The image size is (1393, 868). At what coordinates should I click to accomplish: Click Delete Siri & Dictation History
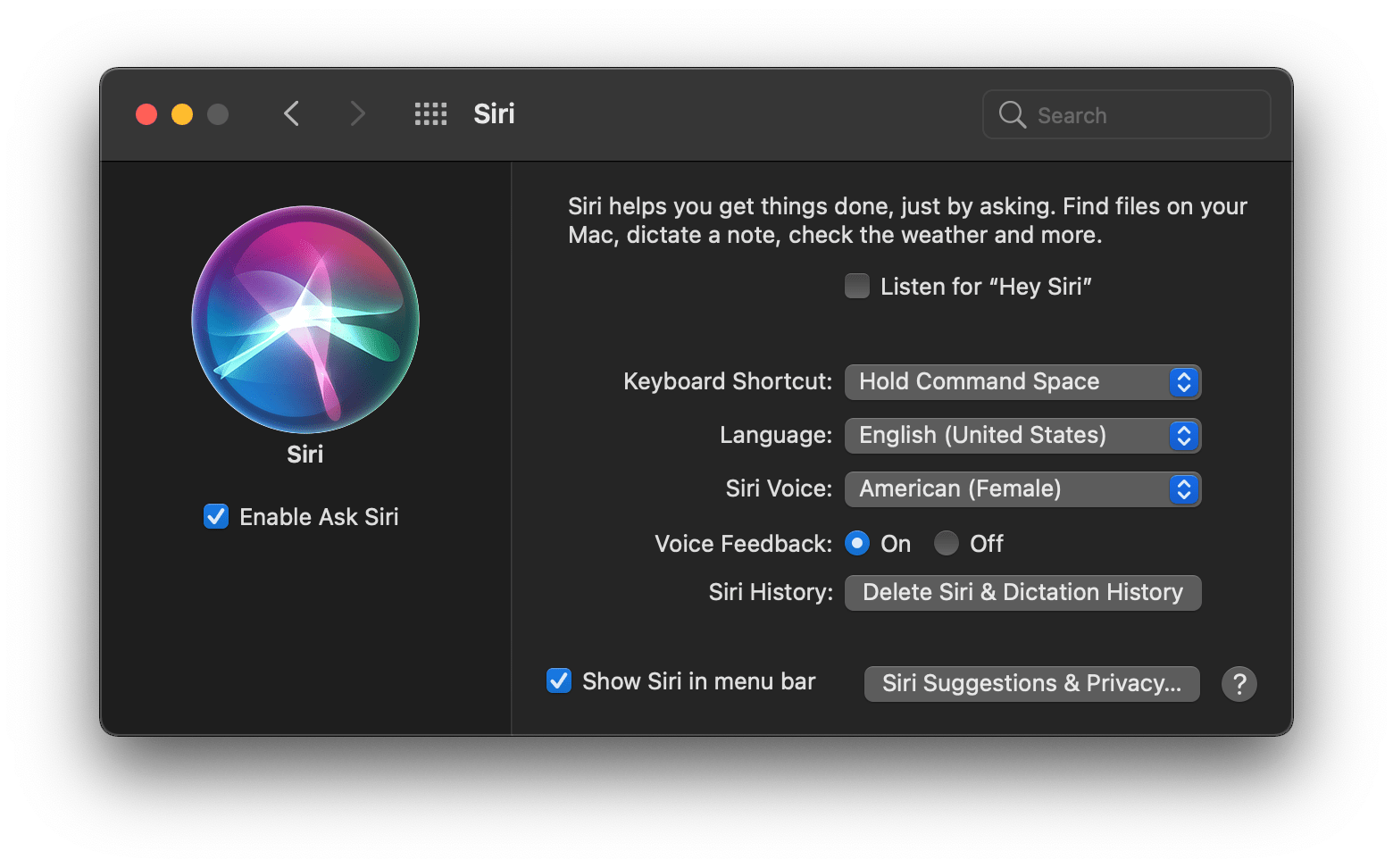tap(1022, 592)
